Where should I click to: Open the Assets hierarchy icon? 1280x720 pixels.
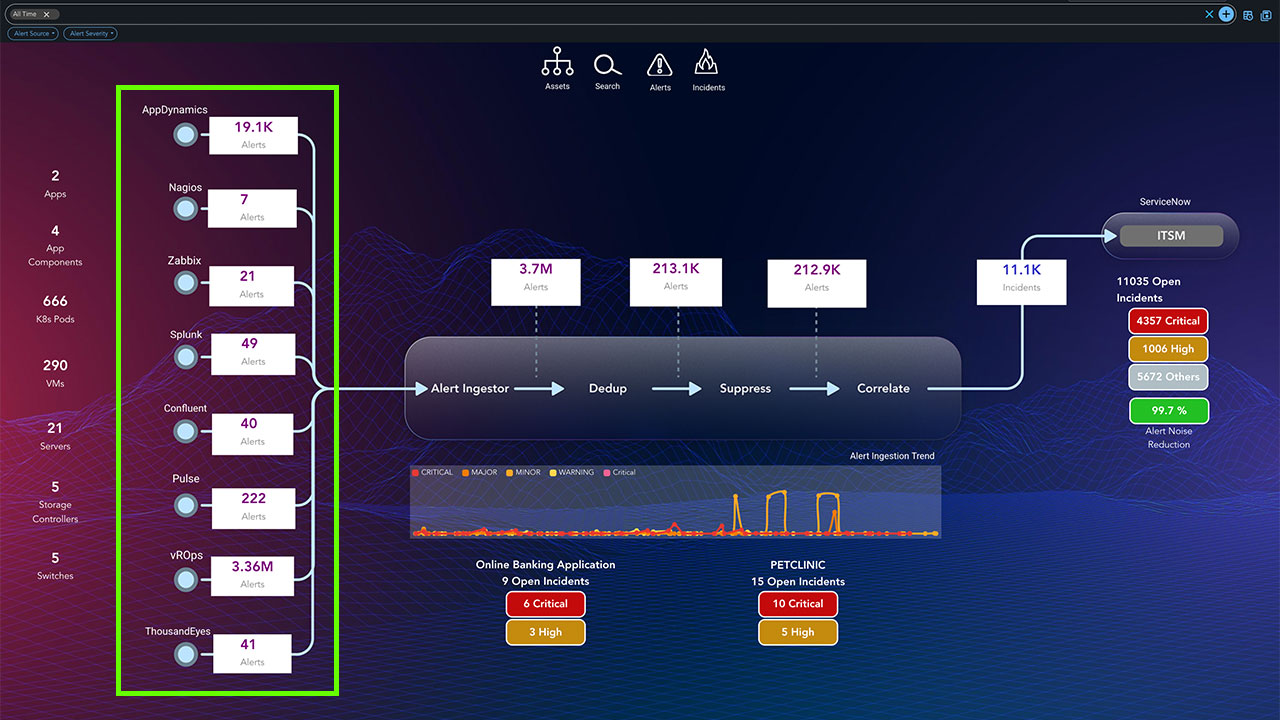557,64
